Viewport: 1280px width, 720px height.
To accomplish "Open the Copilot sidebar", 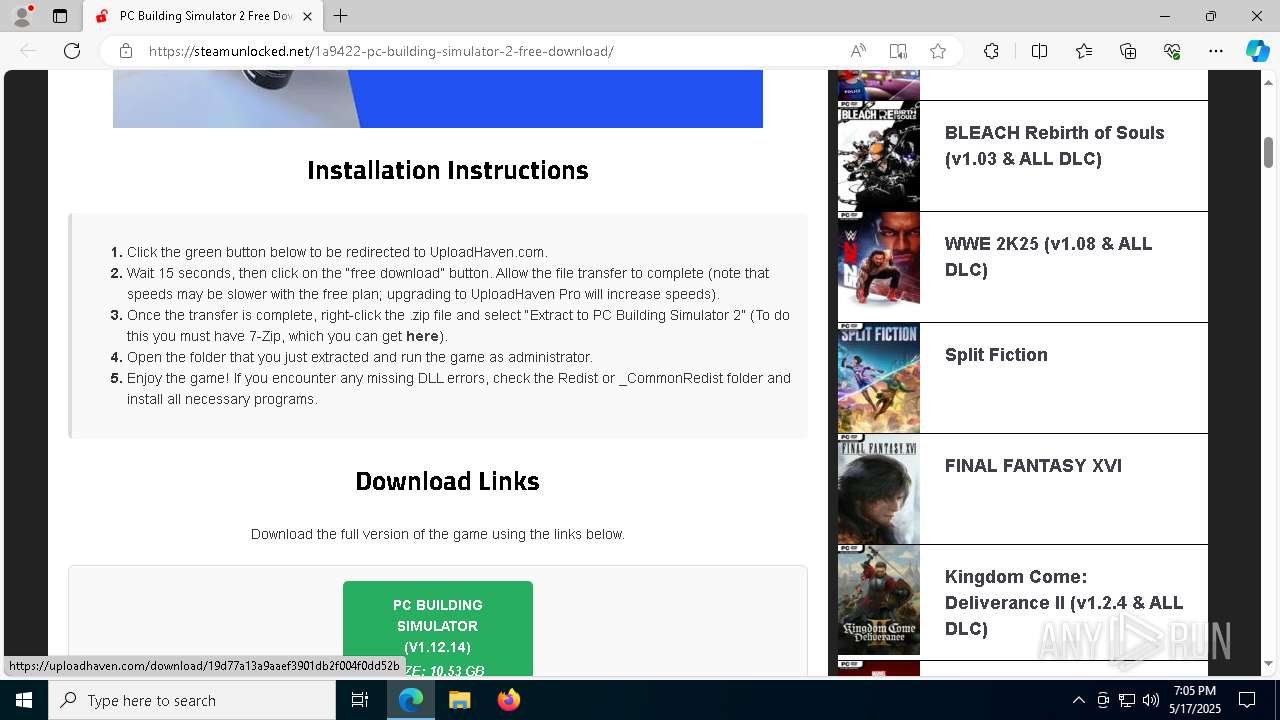I will [x=1257, y=51].
